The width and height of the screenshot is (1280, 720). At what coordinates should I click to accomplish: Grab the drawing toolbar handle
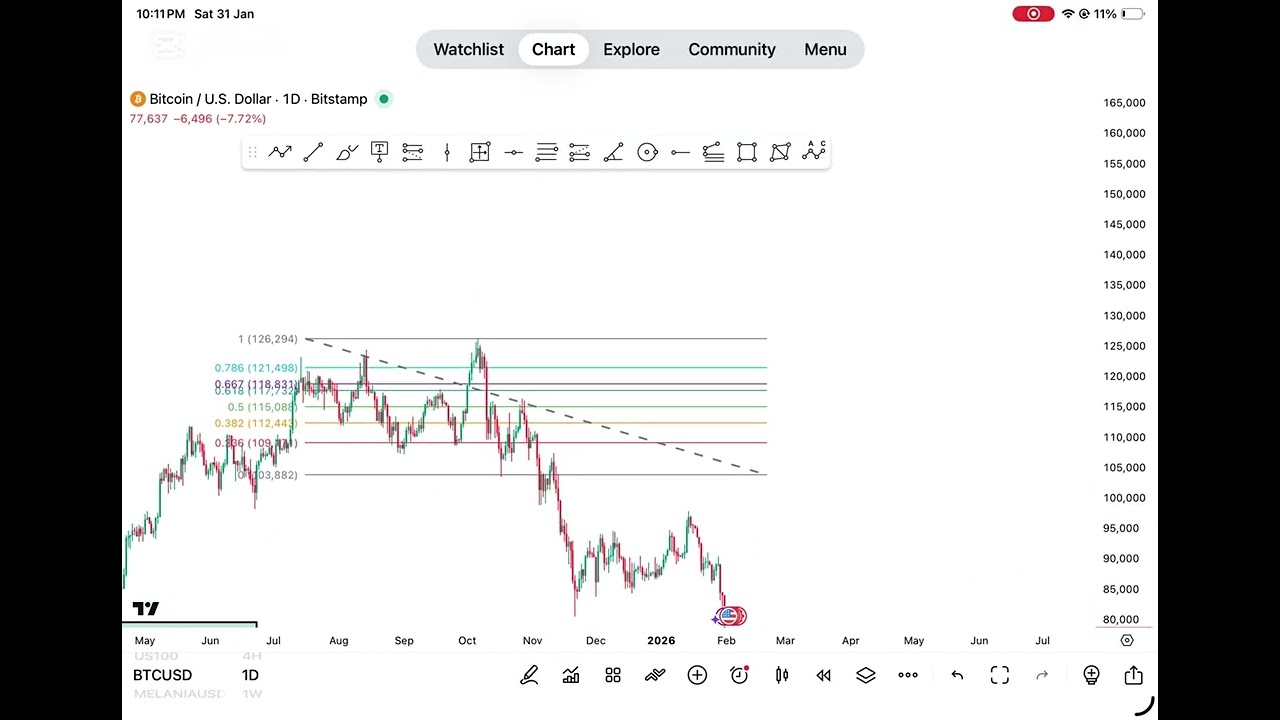click(x=252, y=152)
